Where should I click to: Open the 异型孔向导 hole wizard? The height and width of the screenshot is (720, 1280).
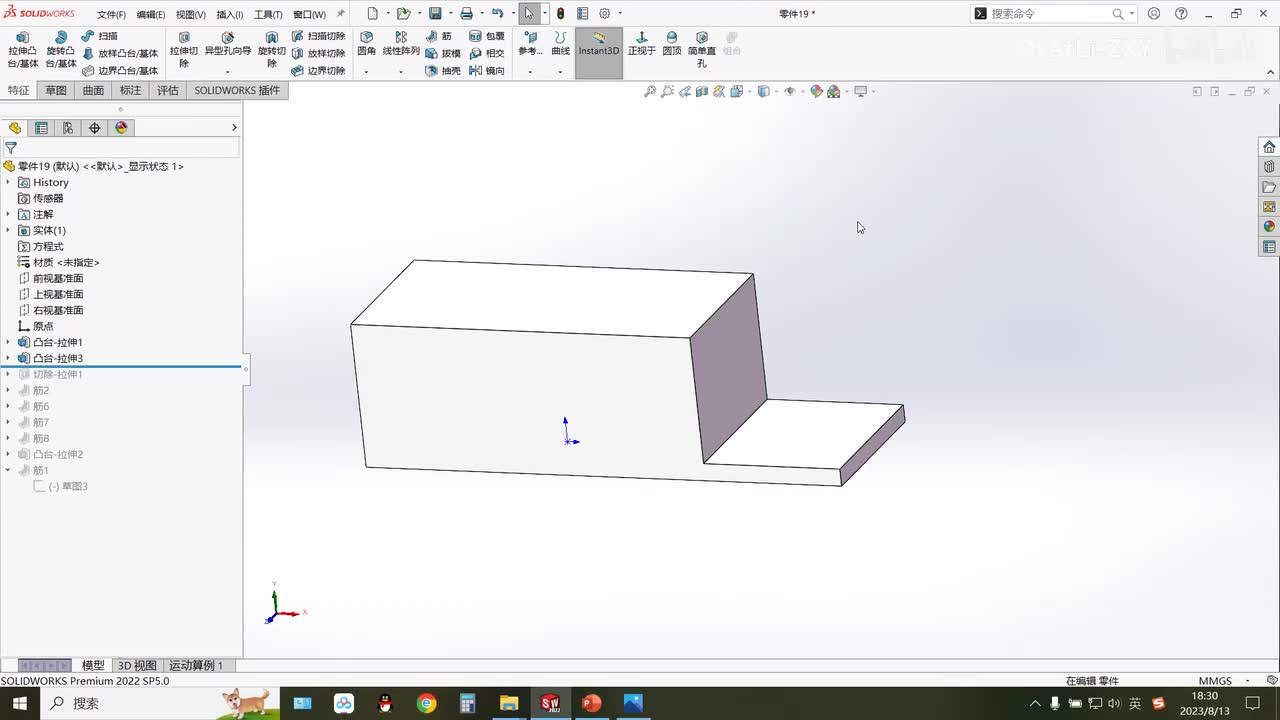tap(228, 45)
